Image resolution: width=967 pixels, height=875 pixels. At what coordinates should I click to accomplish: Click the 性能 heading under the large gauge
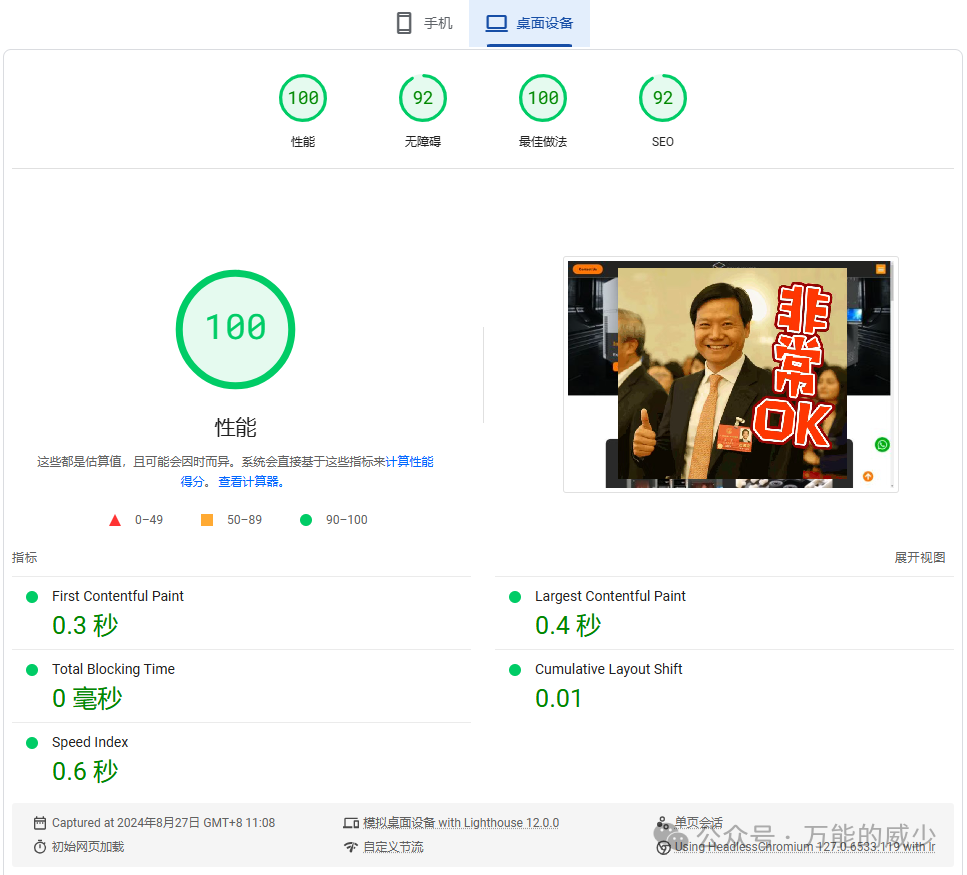coord(236,427)
